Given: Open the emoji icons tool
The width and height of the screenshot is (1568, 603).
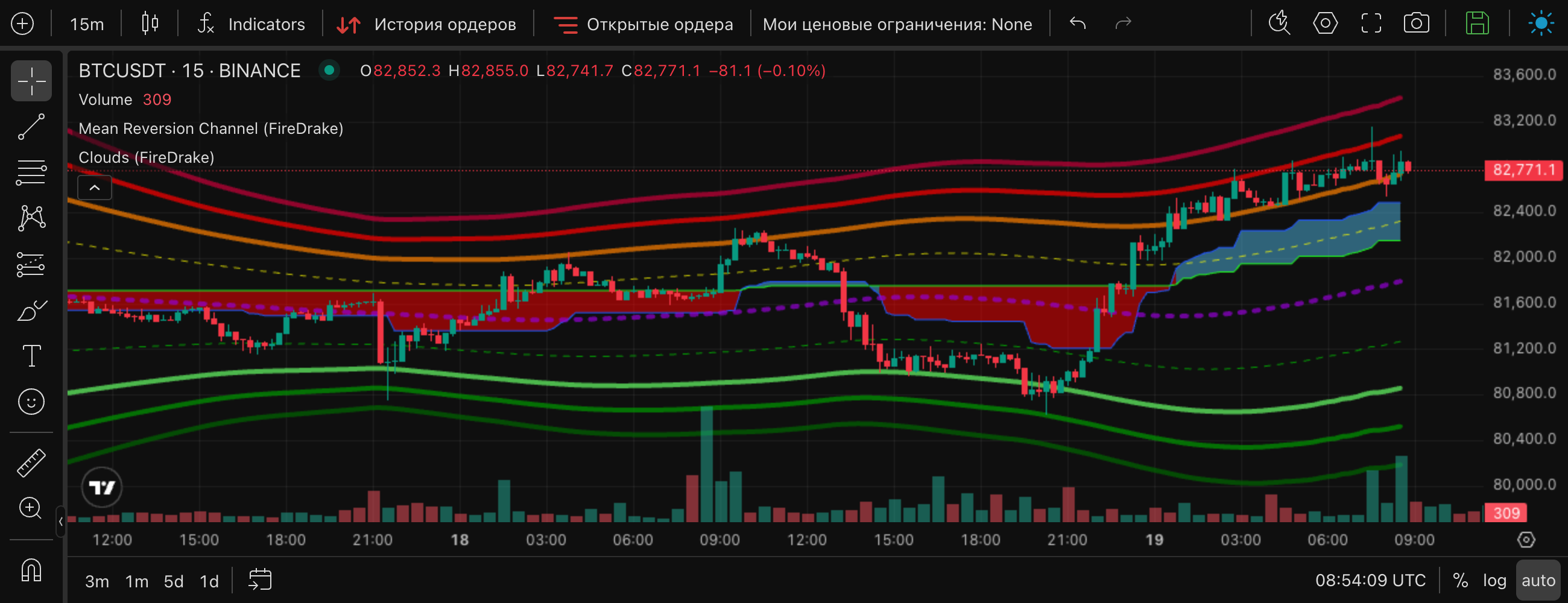Looking at the screenshot, I should [x=31, y=402].
